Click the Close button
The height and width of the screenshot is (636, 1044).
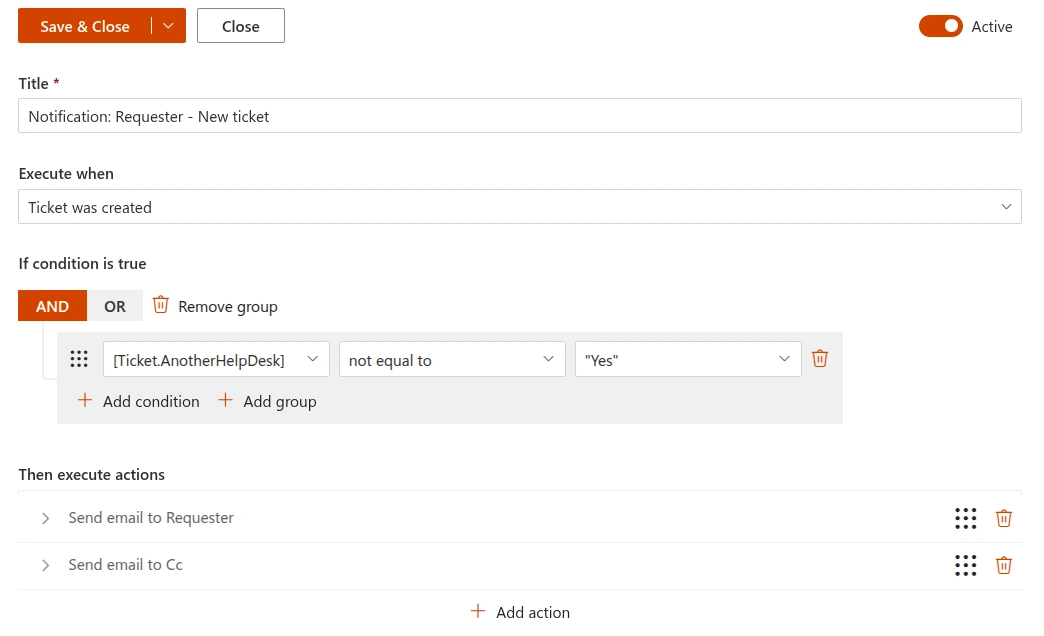click(x=240, y=26)
